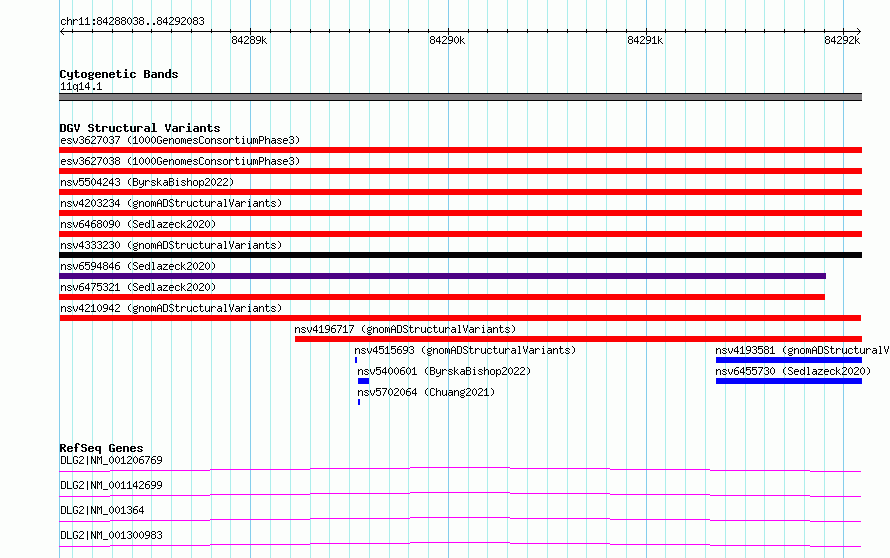
Task: Click variant label nsv5702064 (Chuang2021)
Action: click(426, 392)
